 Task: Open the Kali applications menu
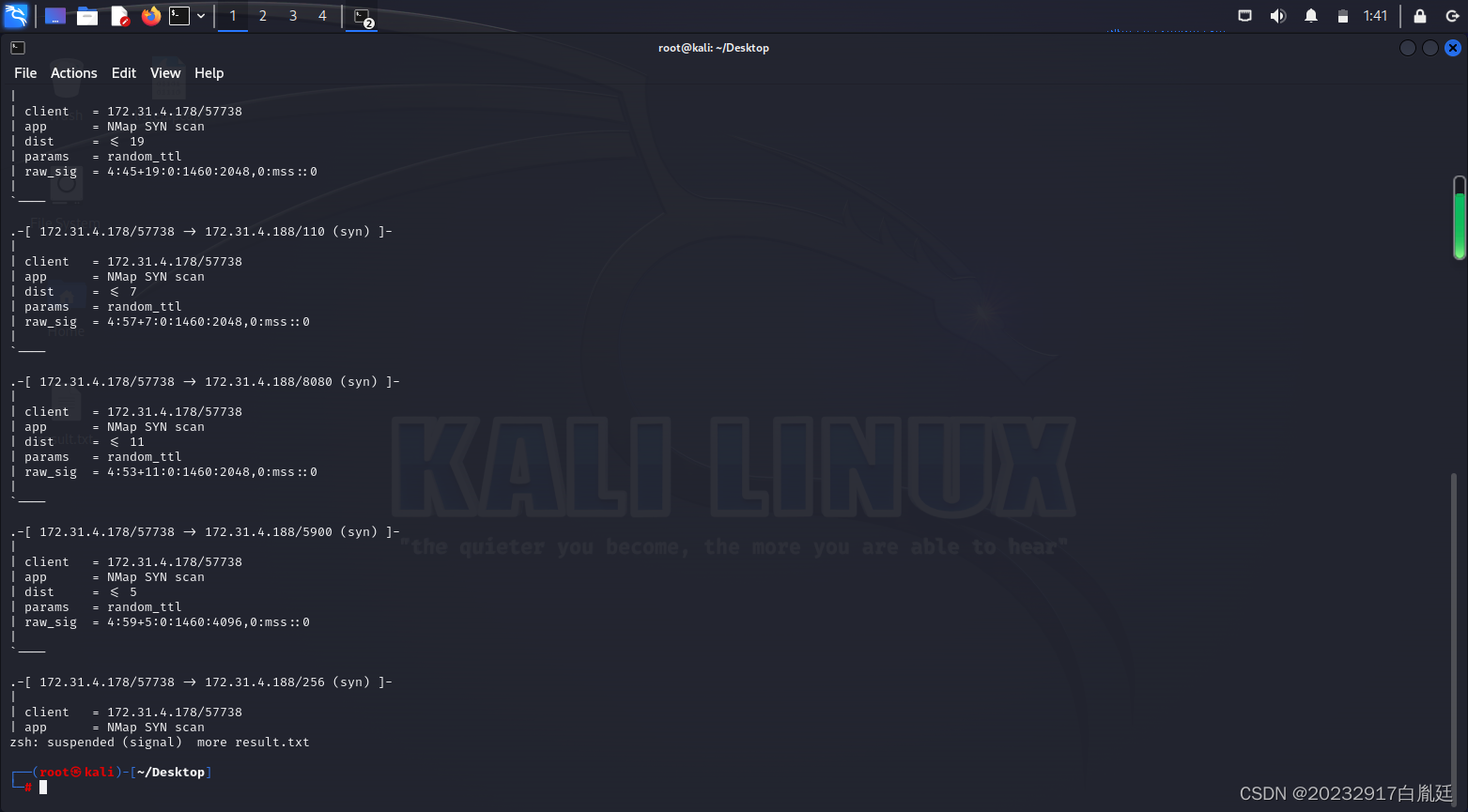pyautogui.click(x=16, y=15)
